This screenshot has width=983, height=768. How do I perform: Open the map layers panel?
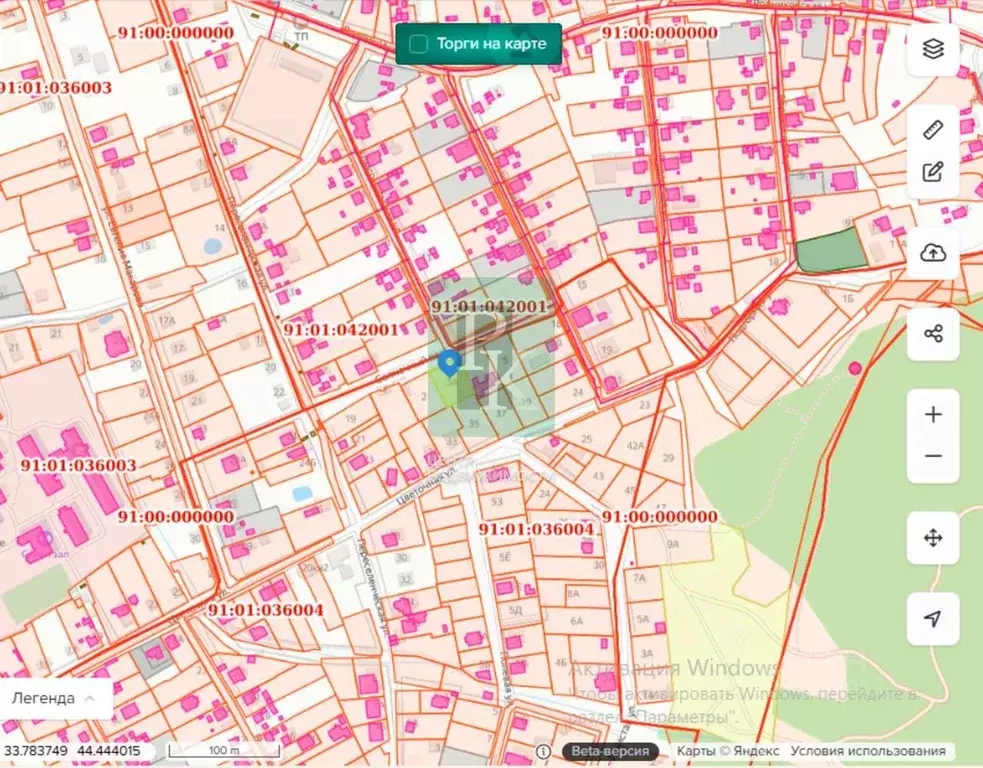tap(933, 49)
